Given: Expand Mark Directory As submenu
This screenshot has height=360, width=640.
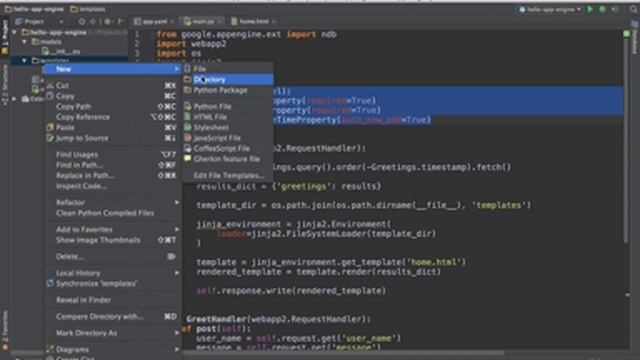Looking at the screenshot, I should coord(113,333).
